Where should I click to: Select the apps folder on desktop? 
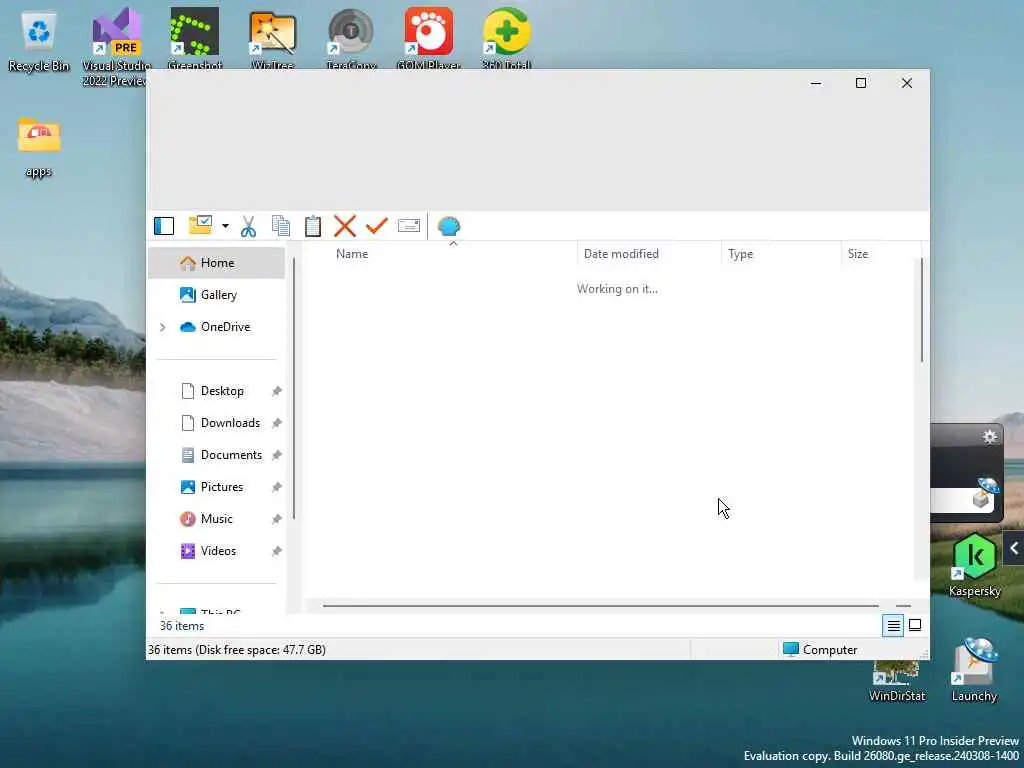pyautogui.click(x=39, y=147)
